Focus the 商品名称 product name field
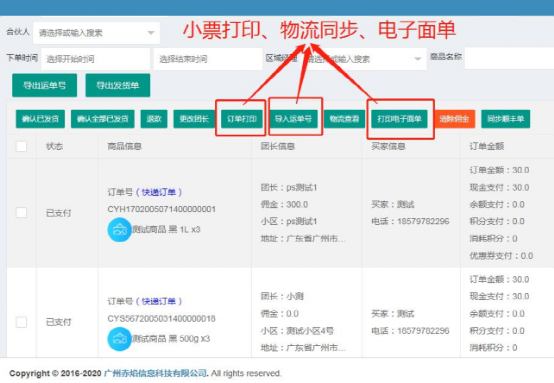Image resolution: width=554 pixels, height=383 pixels. (x=509, y=58)
